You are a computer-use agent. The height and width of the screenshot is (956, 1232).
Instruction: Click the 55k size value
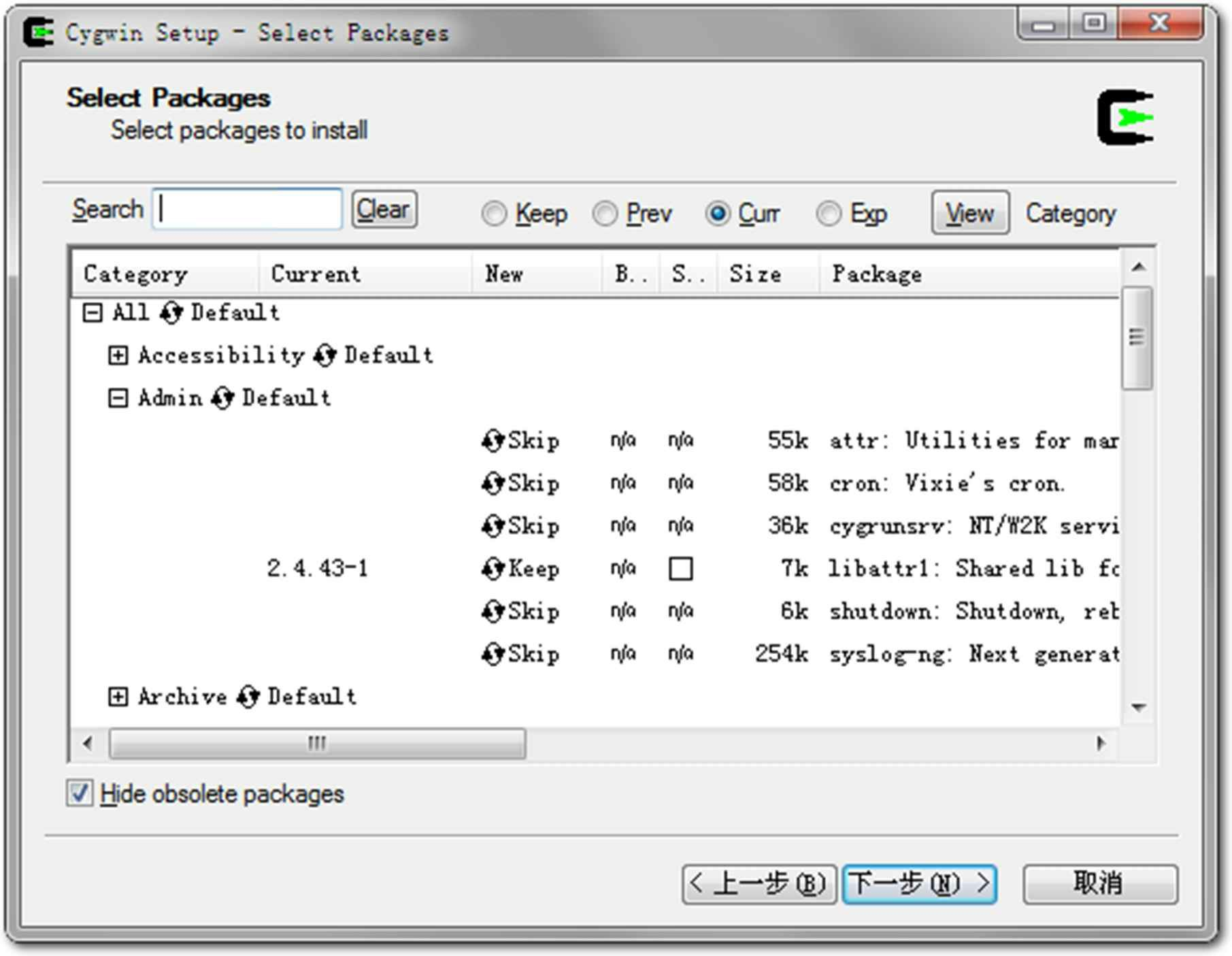pyautogui.click(x=788, y=441)
